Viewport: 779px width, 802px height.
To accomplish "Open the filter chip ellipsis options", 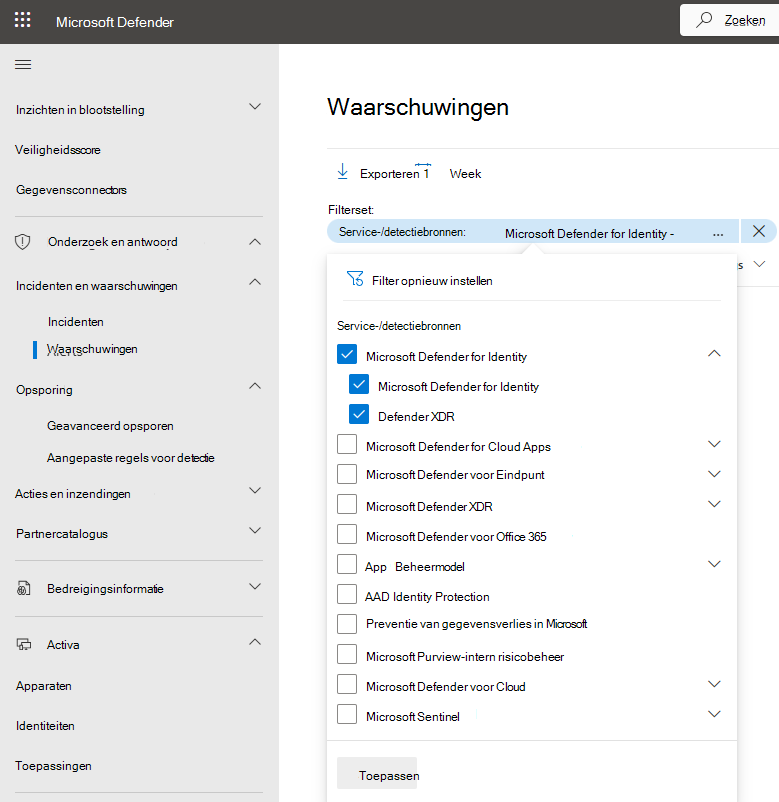I will (x=718, y=234).
